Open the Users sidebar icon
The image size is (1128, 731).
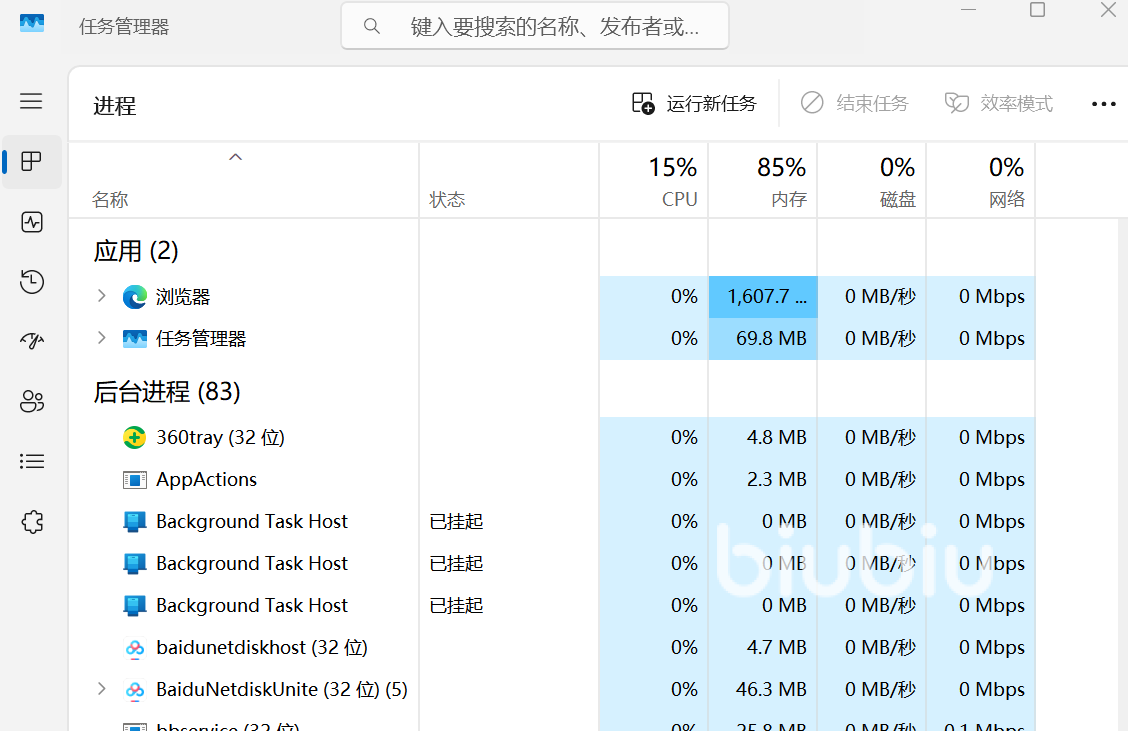coord(32,402)
